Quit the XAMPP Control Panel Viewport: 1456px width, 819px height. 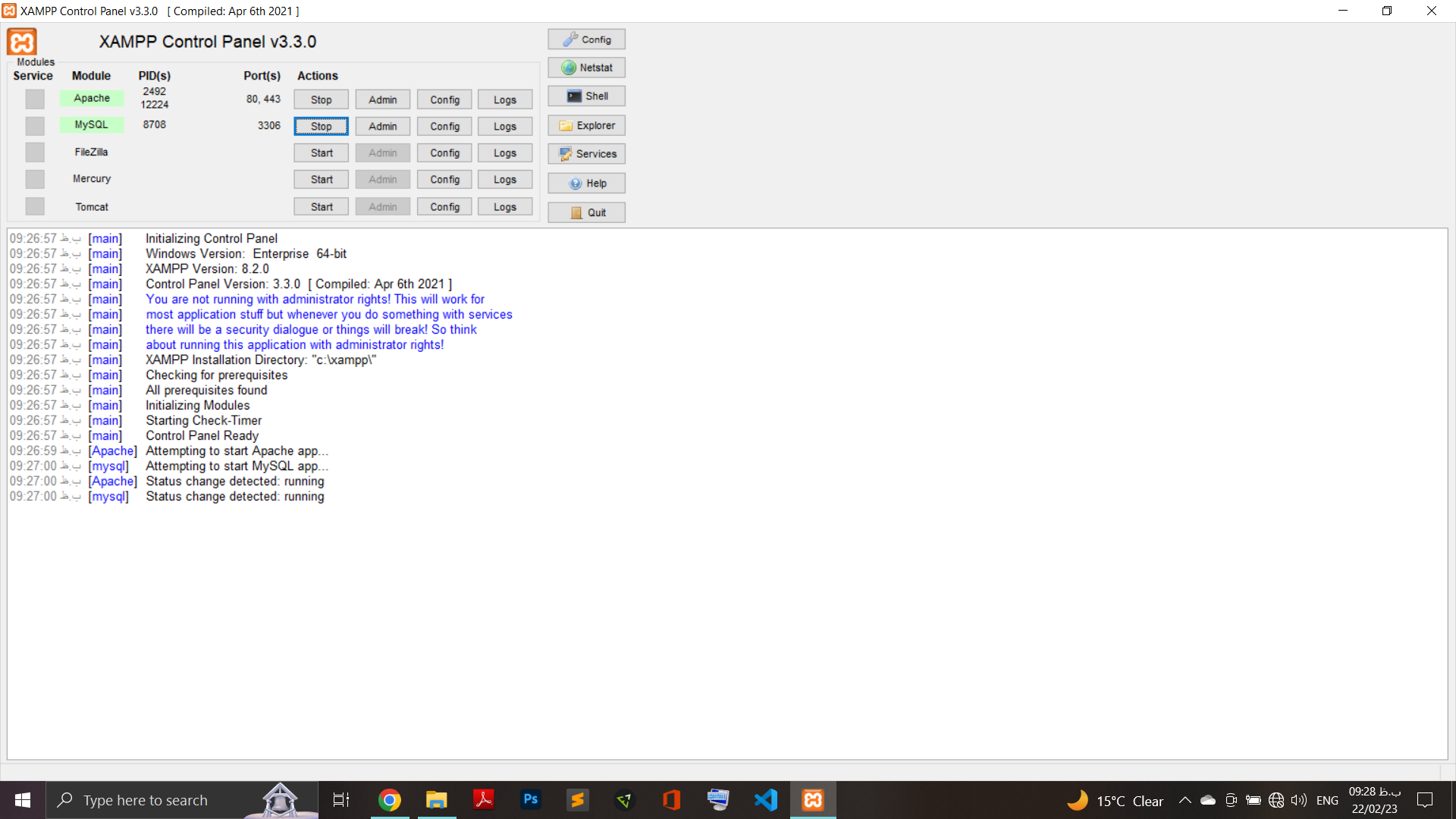coord(586,212)
